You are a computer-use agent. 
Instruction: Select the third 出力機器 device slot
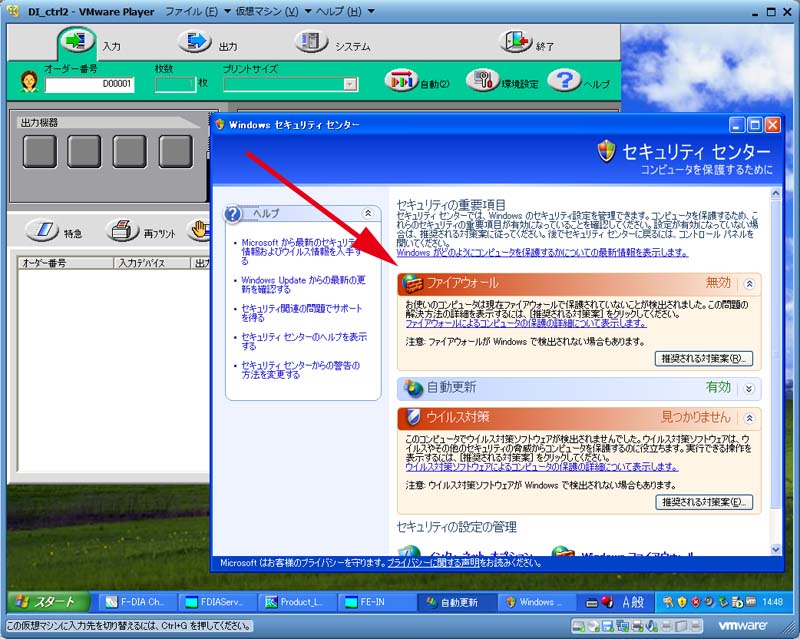[130, 152]
